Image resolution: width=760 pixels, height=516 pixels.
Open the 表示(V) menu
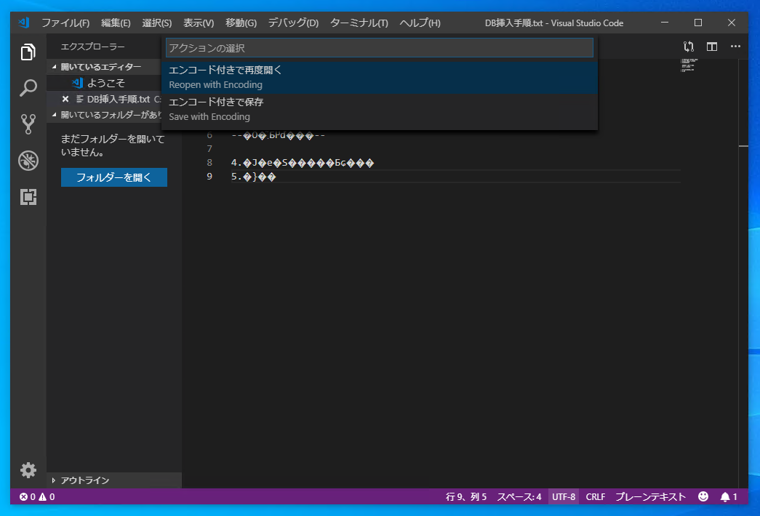[x=198, y=23]
